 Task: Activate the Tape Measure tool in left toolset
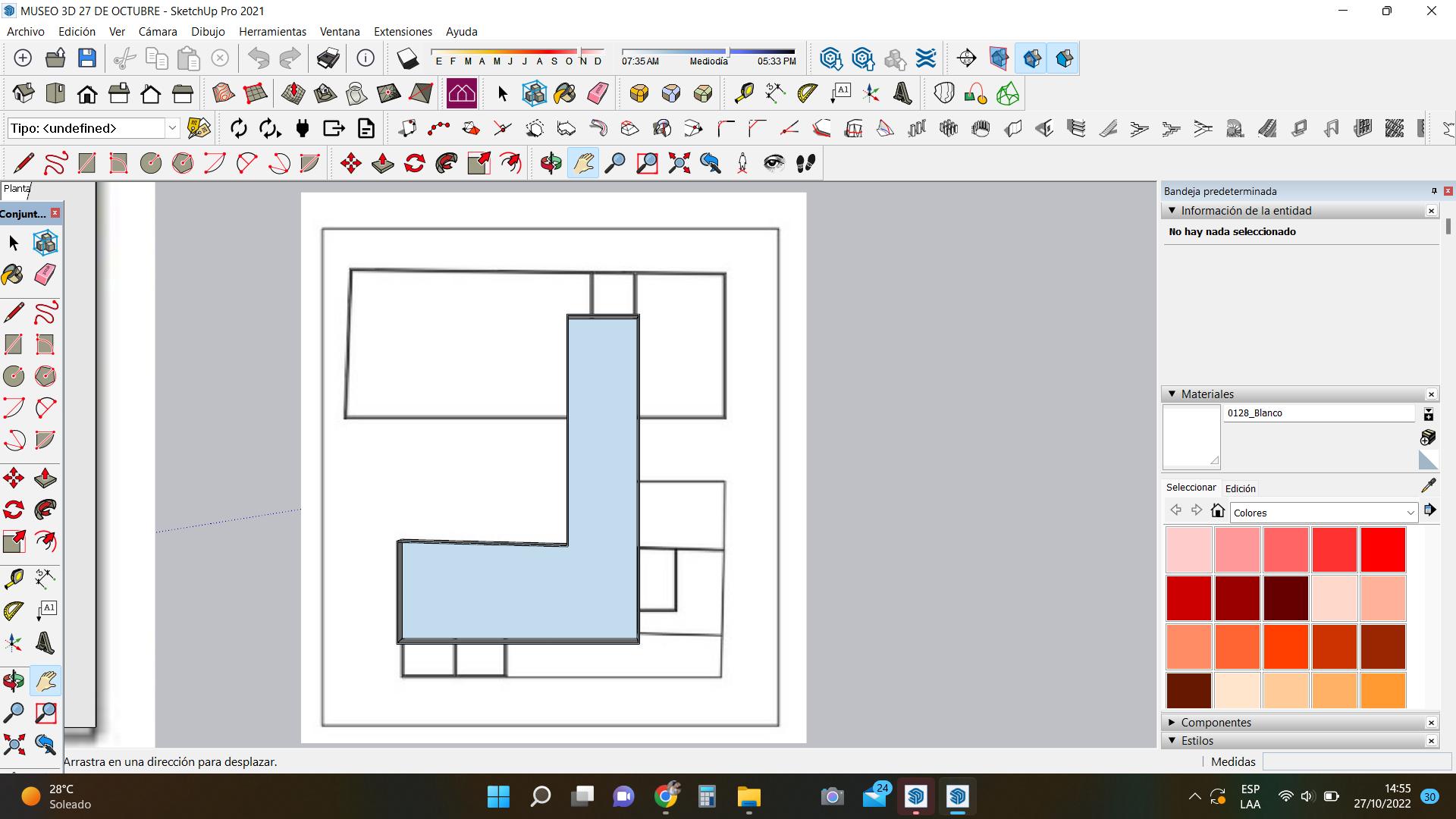tap(13, 579)
